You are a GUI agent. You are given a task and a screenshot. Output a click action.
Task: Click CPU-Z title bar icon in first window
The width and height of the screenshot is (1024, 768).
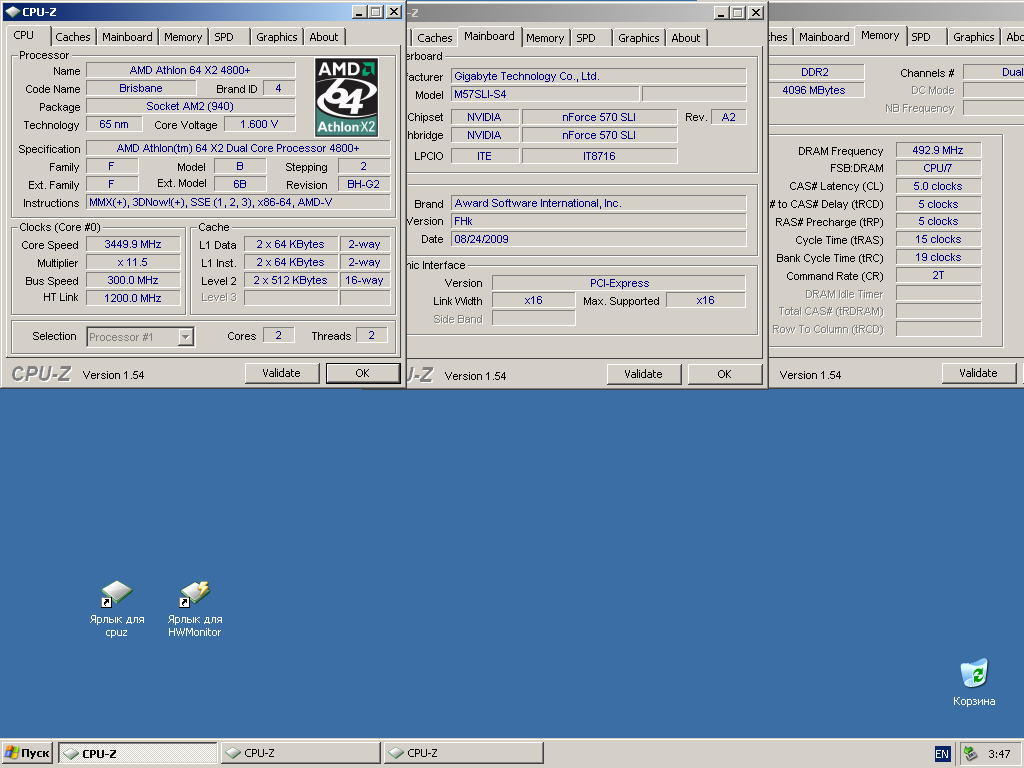tap(12, 12)
